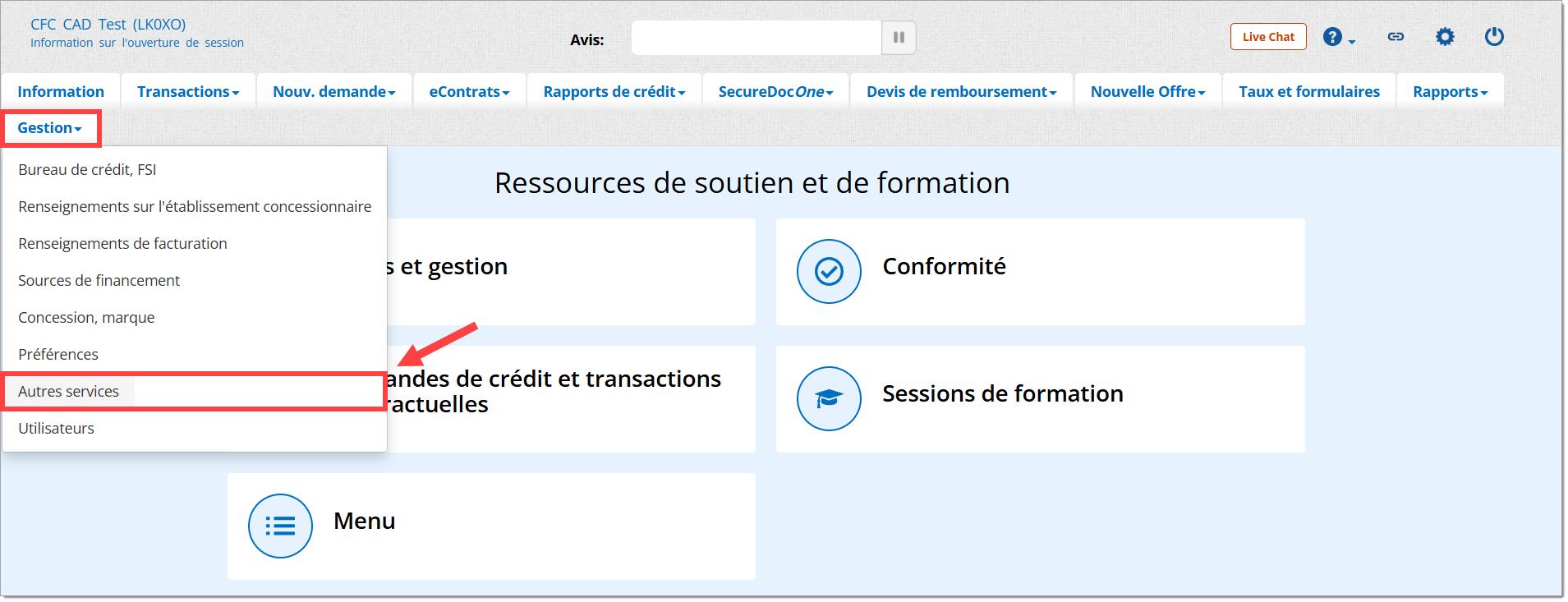This screenshot has height=602, width=1568.
Task: Go to the Information tab
Action: coord(61,92)
